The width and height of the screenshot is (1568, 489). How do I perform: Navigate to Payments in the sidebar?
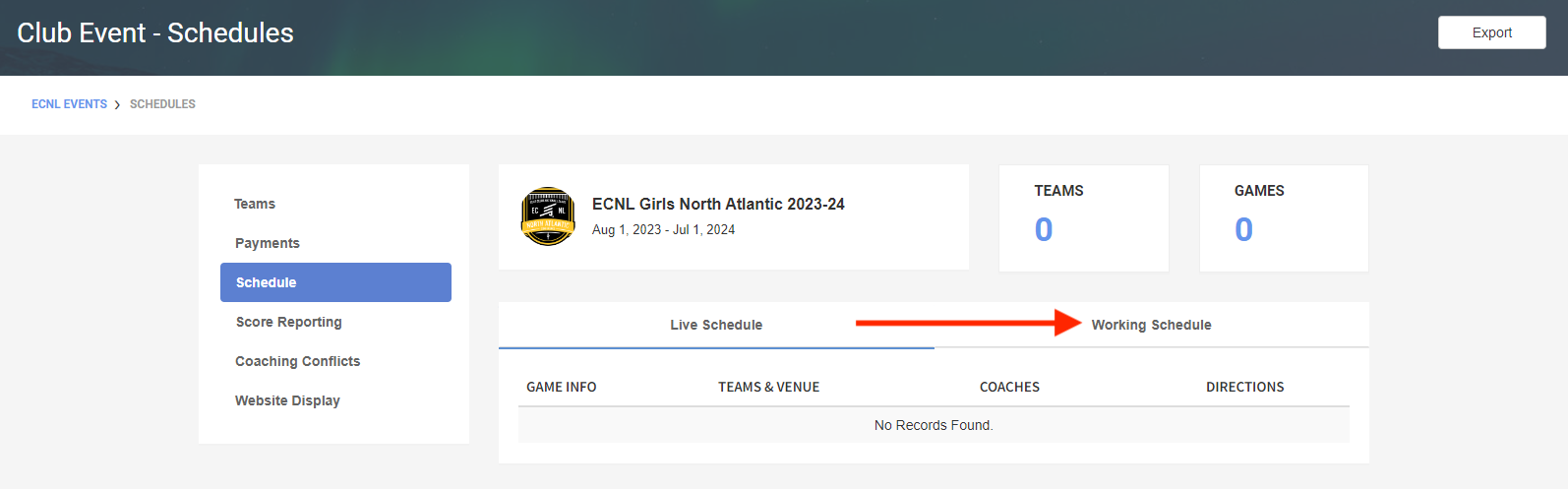(268, 243)
